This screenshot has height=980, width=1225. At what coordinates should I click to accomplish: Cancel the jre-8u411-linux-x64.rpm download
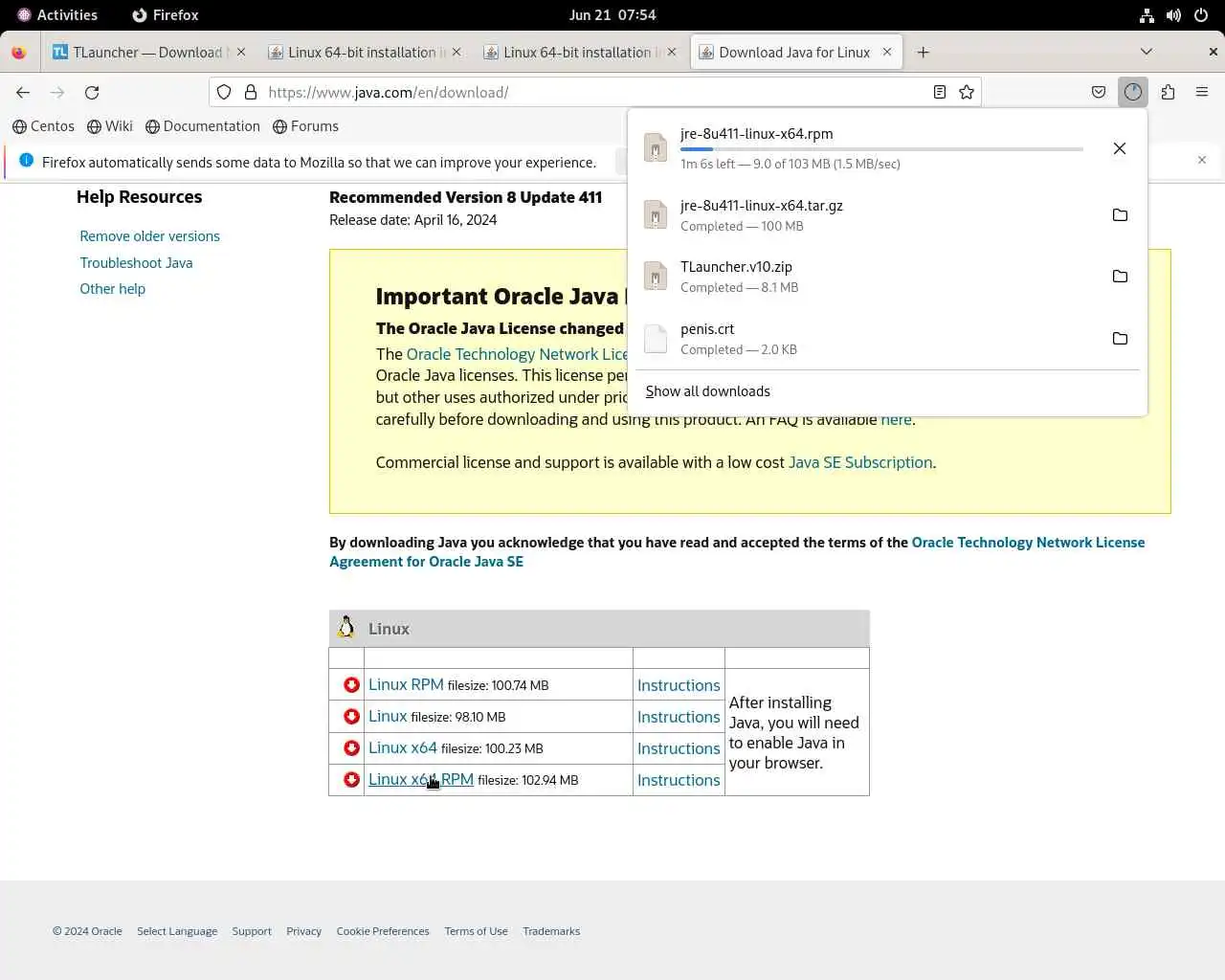tap(1120, 148)
